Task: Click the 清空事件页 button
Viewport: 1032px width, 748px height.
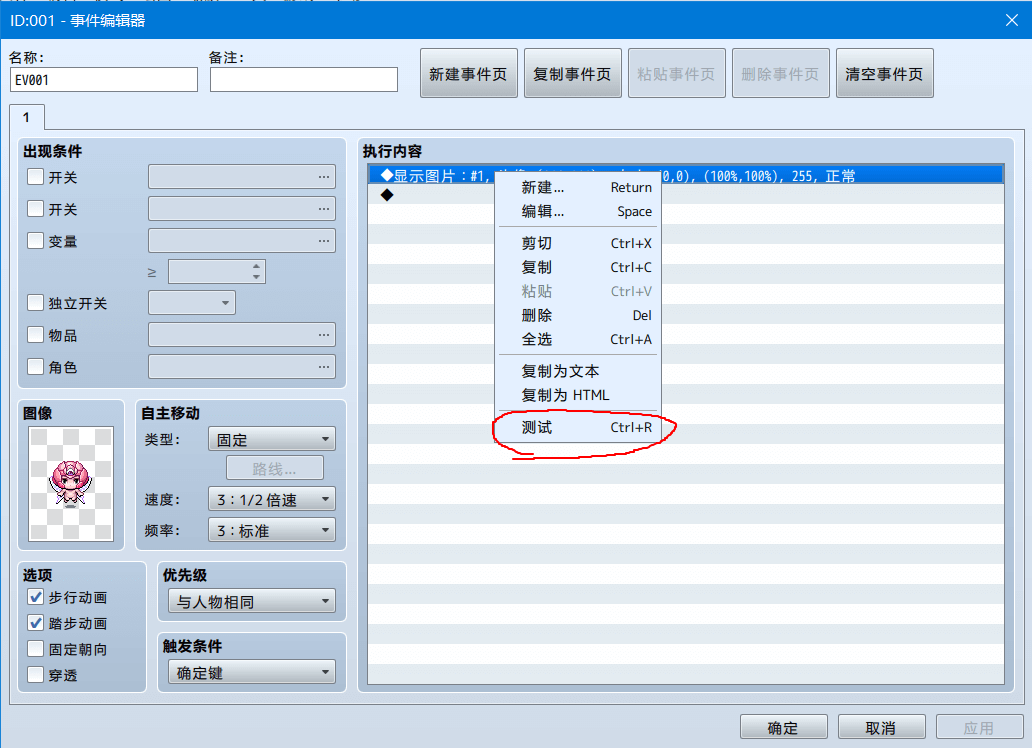Action: click(x=885, y=73)
